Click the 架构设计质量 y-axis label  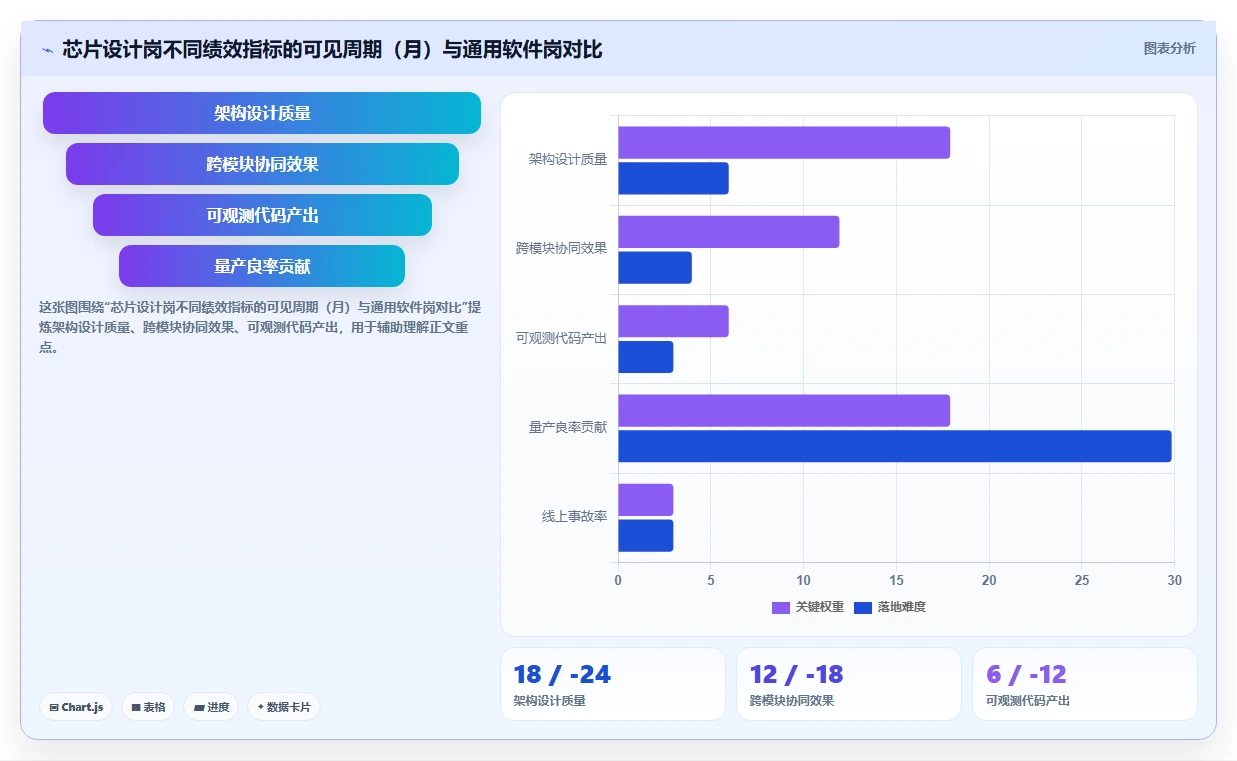568,159
